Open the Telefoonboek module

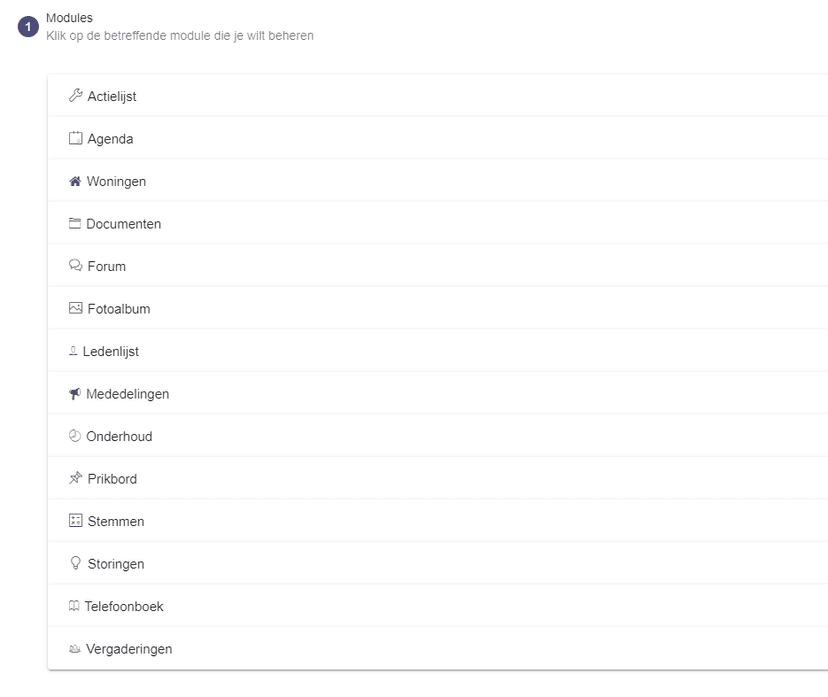125,606
